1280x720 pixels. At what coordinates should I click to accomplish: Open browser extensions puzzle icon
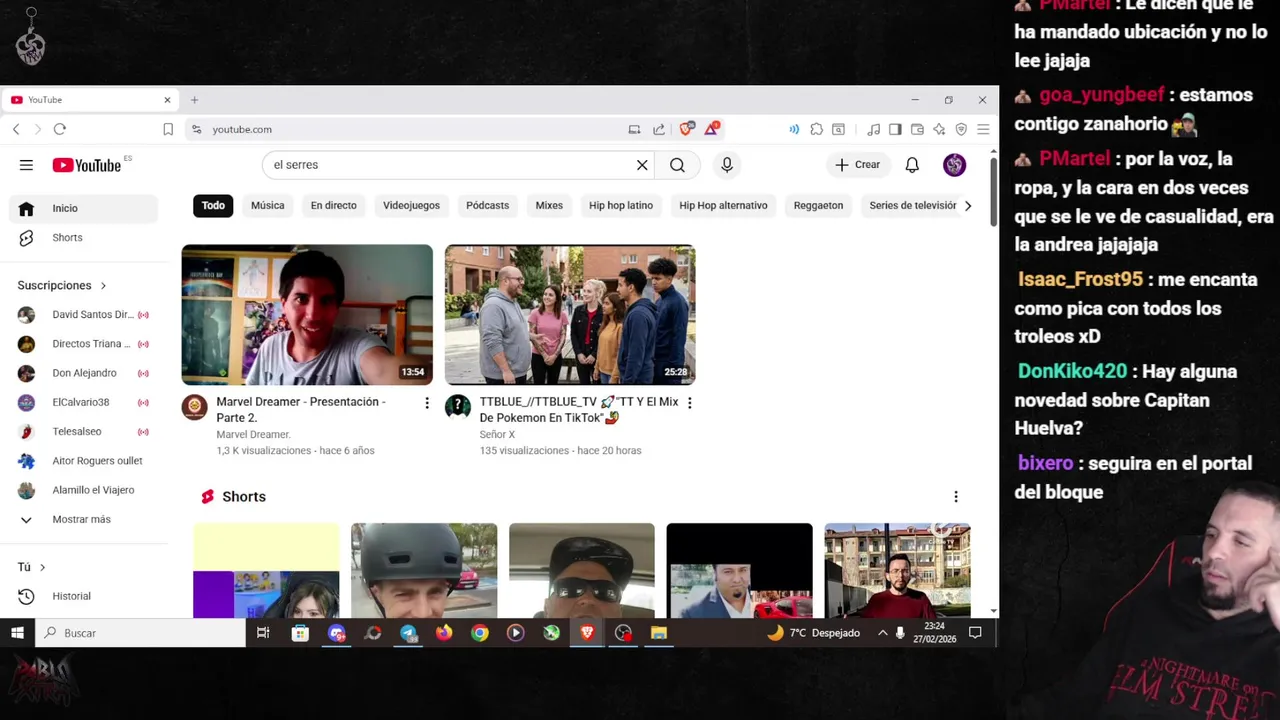[817, 129]
